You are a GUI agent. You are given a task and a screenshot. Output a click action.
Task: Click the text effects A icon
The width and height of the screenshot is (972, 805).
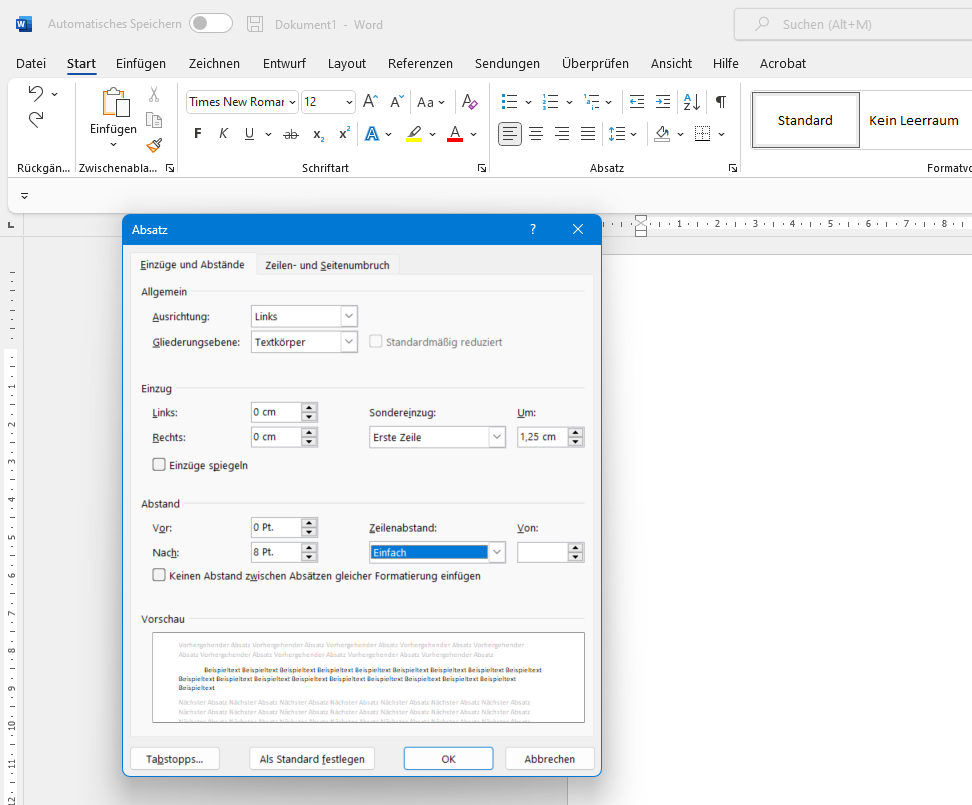click(372, 134)
